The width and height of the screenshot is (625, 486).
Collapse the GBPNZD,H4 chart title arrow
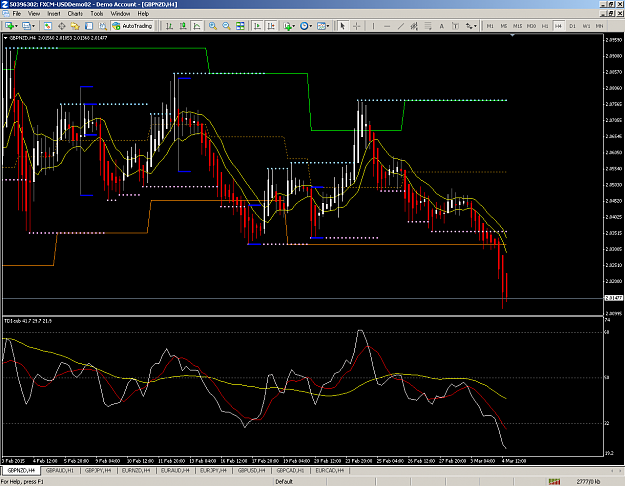(x=6, y=38)
